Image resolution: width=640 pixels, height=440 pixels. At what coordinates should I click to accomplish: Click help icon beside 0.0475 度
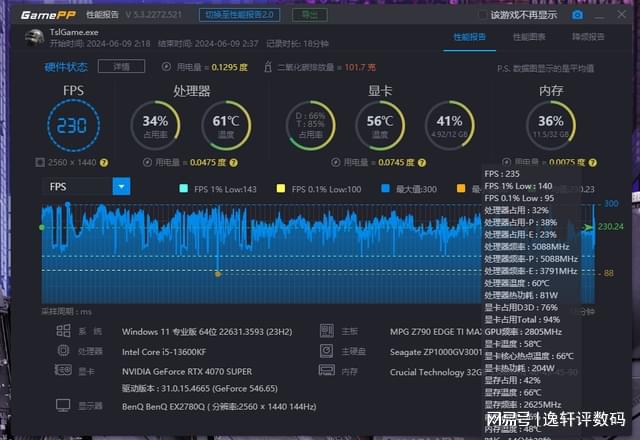click(x=233, y=162)
